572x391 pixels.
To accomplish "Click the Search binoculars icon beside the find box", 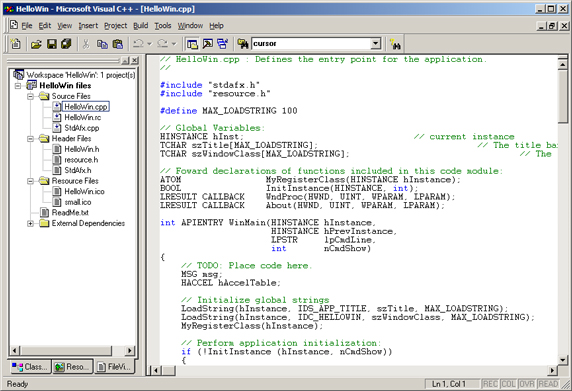I will (395, 44).
